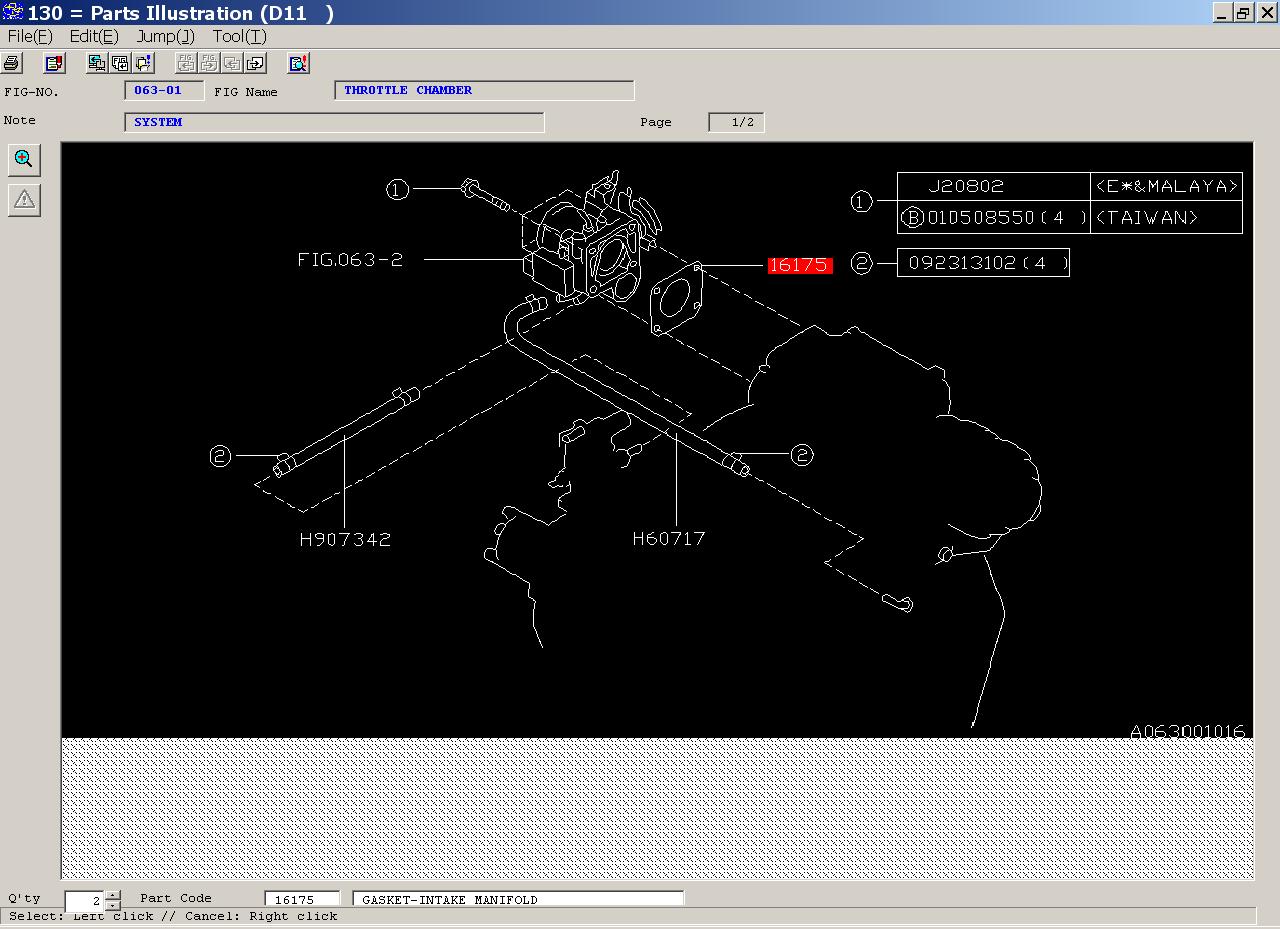Click the magnifier search document toolbar icon
The width and height of the screenshot is (1280, 929).
click(x=298, y=63)
